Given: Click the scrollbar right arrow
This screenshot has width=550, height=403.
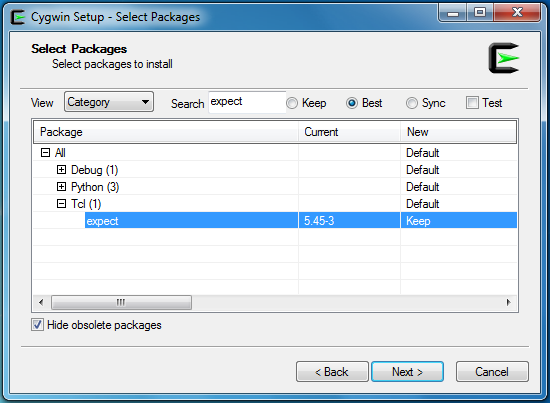Looking at the screenshot, I should (x=509, y=302).
